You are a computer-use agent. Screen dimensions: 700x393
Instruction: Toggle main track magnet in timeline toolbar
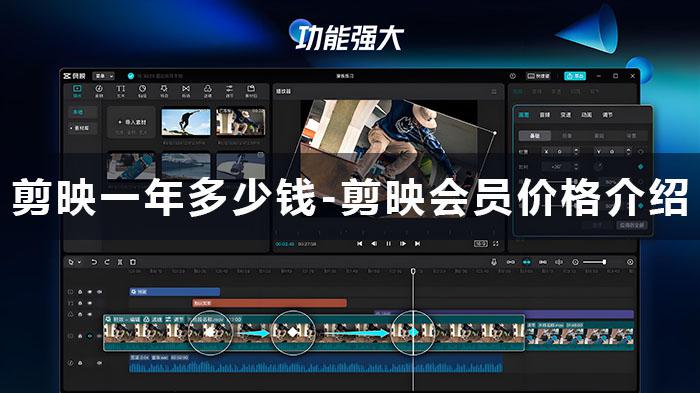510,262
